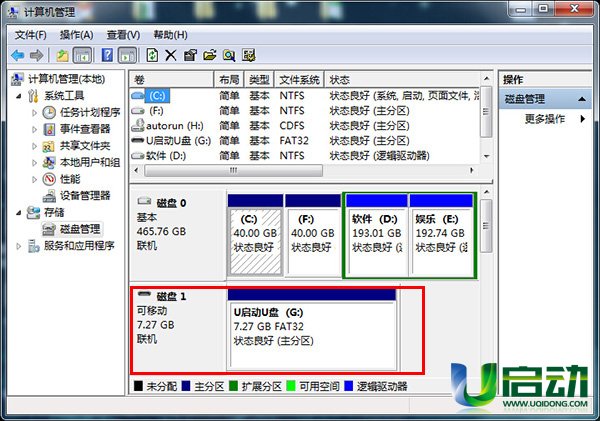
Task: Expand the 任务计划程序 node
Action: pyautogui.click(x=34, y=113)
